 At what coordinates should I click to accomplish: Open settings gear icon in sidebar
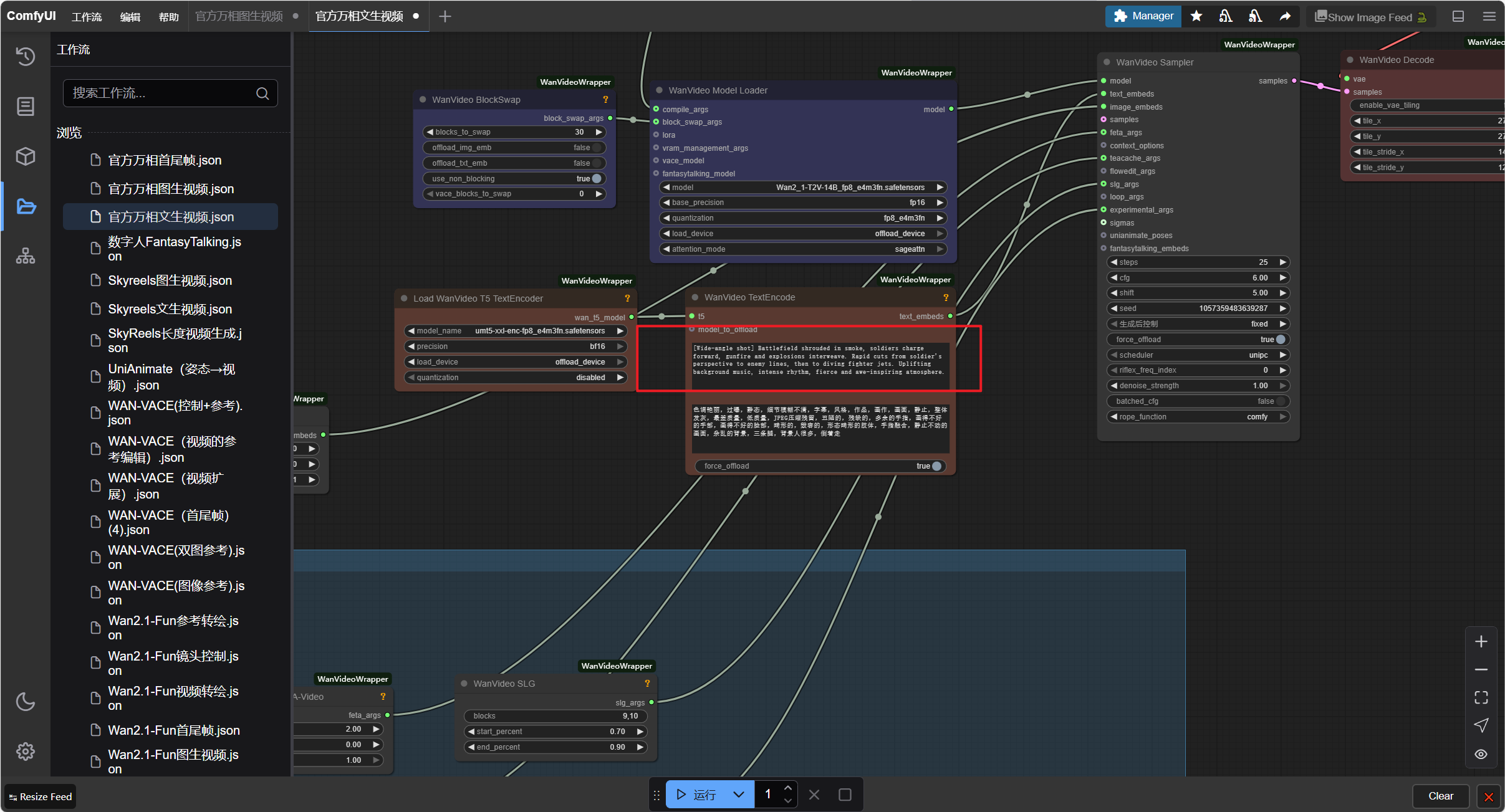pyautogui.click(x=25, y=752)
